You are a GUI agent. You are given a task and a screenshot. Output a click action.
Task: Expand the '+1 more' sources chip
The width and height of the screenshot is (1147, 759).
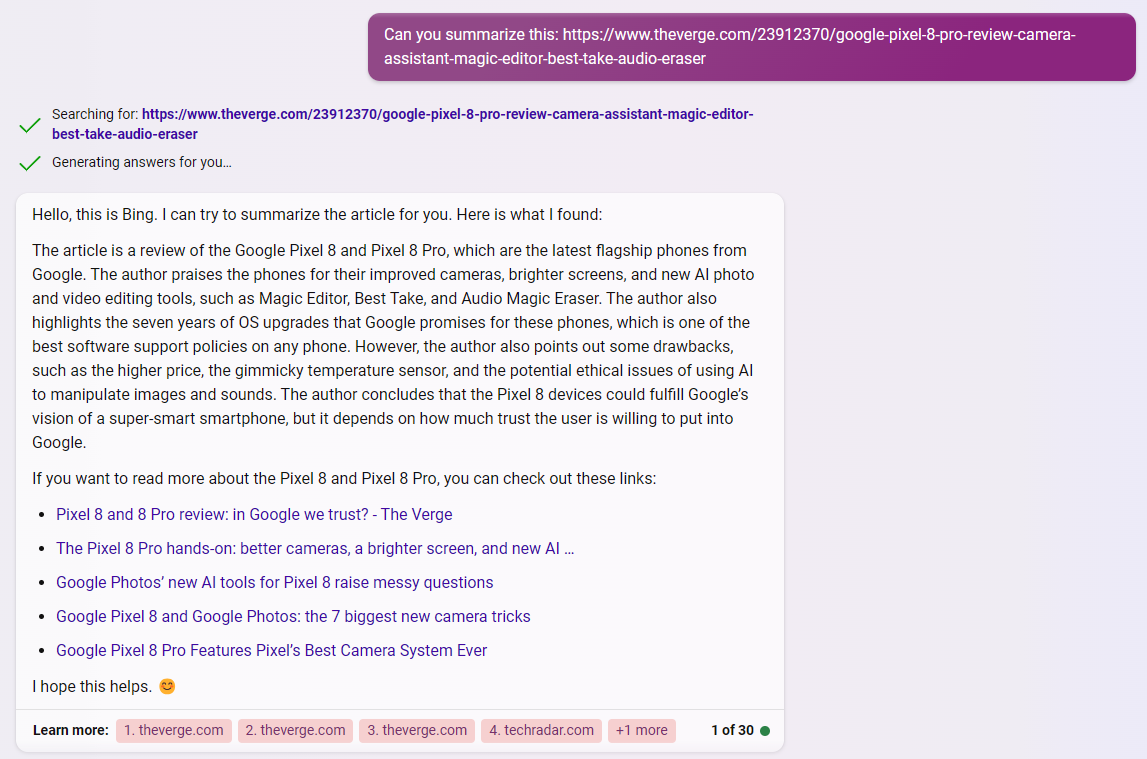pos(642,730)
